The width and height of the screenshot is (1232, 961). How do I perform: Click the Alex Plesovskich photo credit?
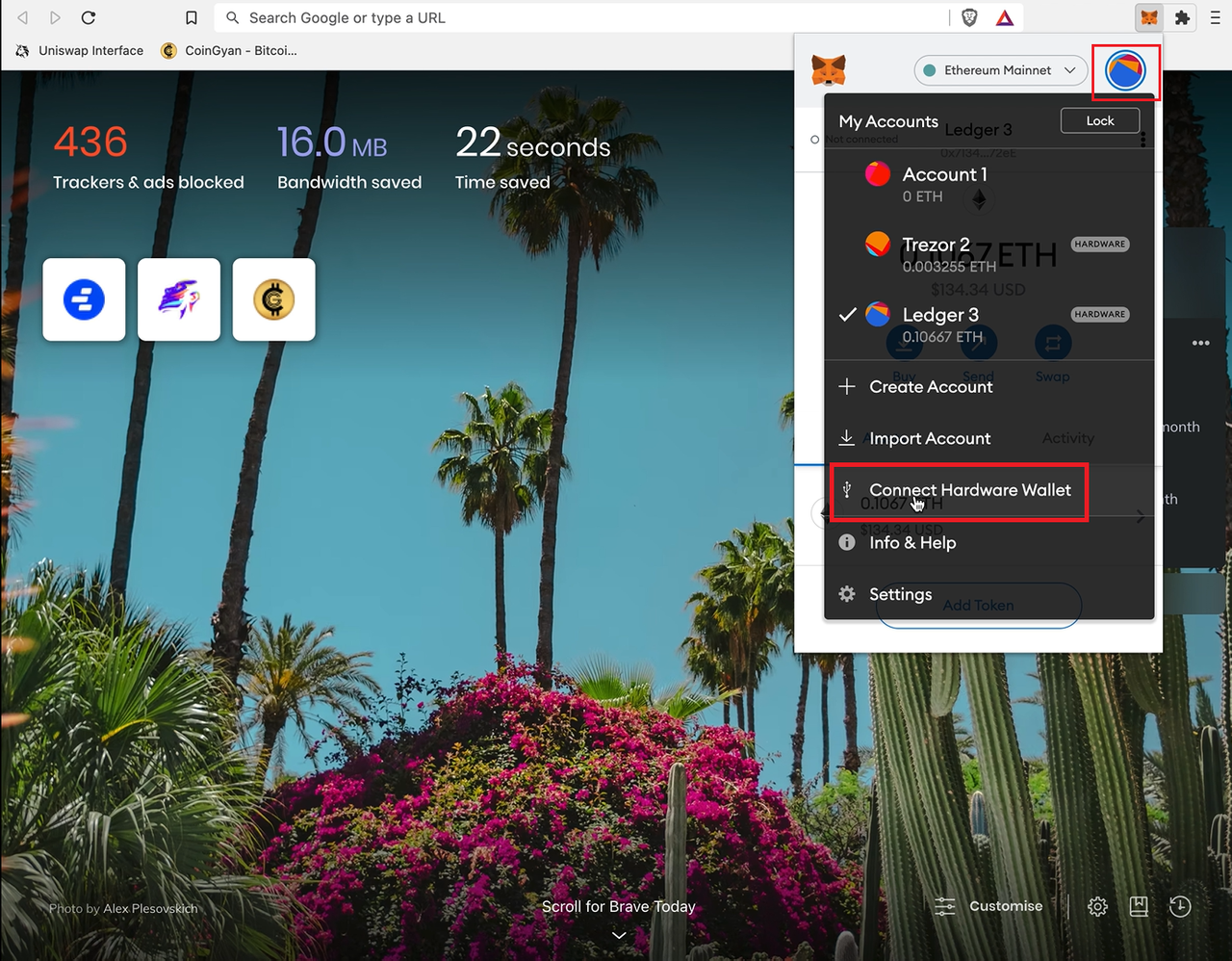click(x=150, y=908)
